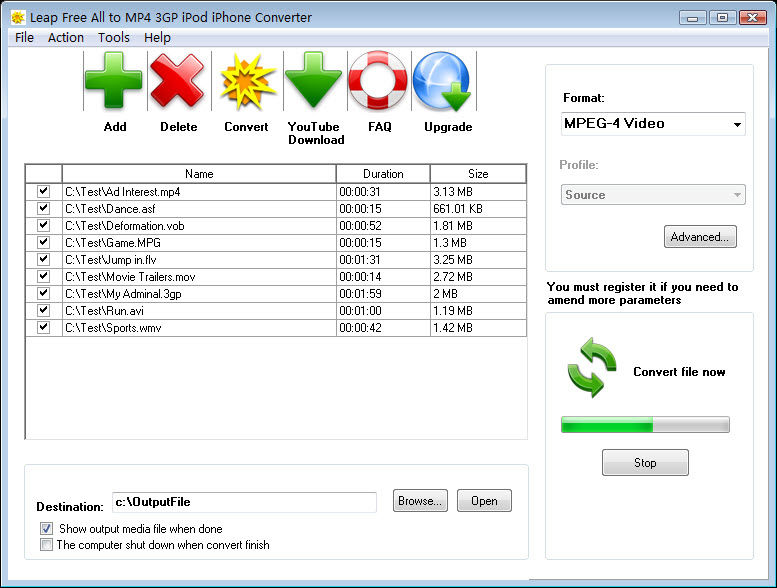Uncheck the Dance.asf checkbox
This screenshot has width=777, height=588.
click(44, 209)
